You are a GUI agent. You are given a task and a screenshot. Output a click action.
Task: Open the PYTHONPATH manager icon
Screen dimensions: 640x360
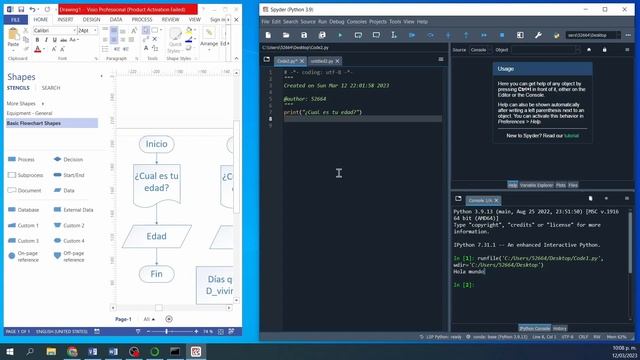[x=556, y=36]
